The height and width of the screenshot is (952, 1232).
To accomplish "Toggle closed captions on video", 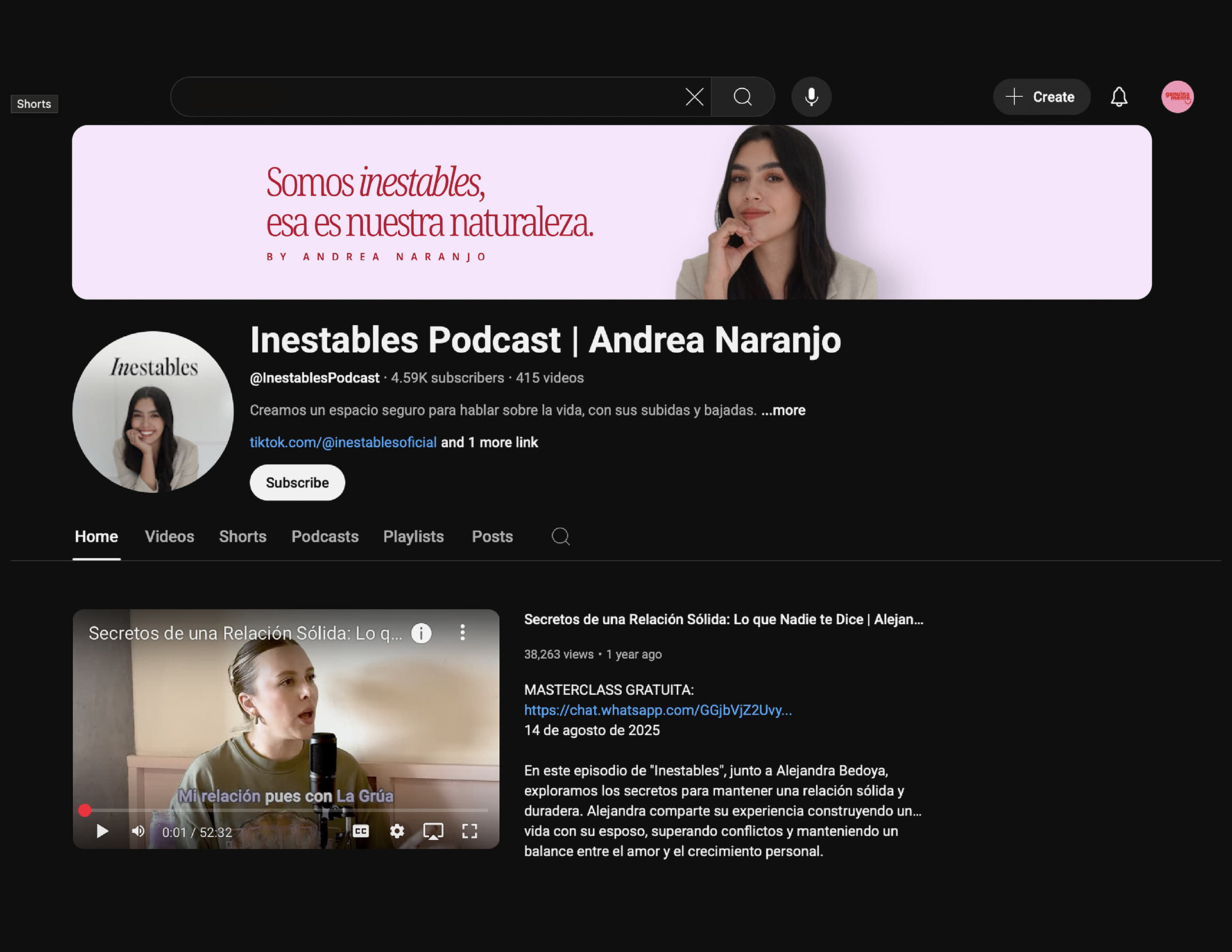I will (x=361, y=831).
